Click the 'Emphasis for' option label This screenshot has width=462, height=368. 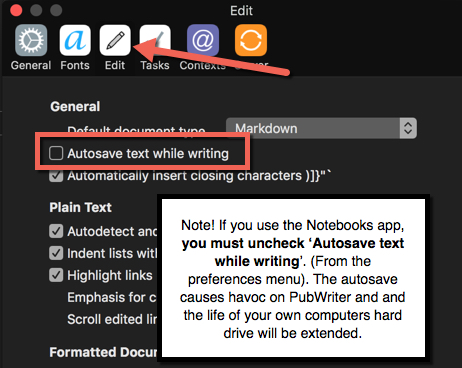(x=112, y=297)
